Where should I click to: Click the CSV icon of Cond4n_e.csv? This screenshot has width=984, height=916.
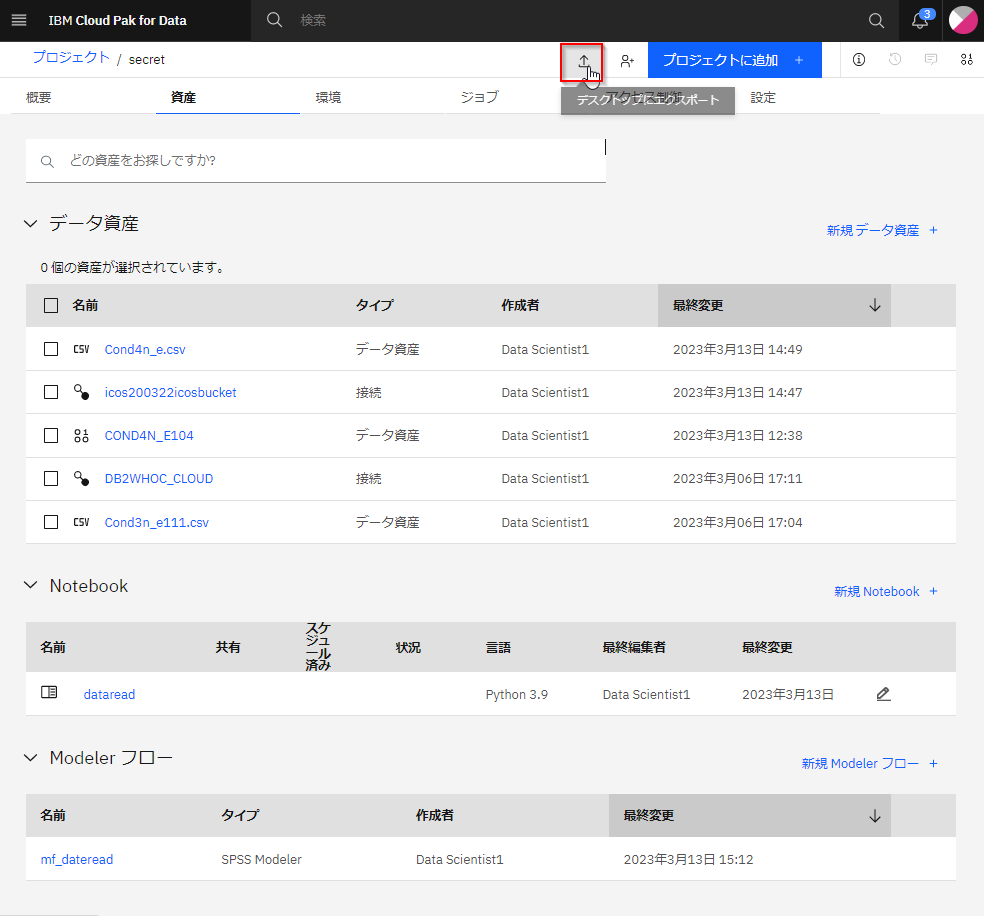(x=81, y=349)
